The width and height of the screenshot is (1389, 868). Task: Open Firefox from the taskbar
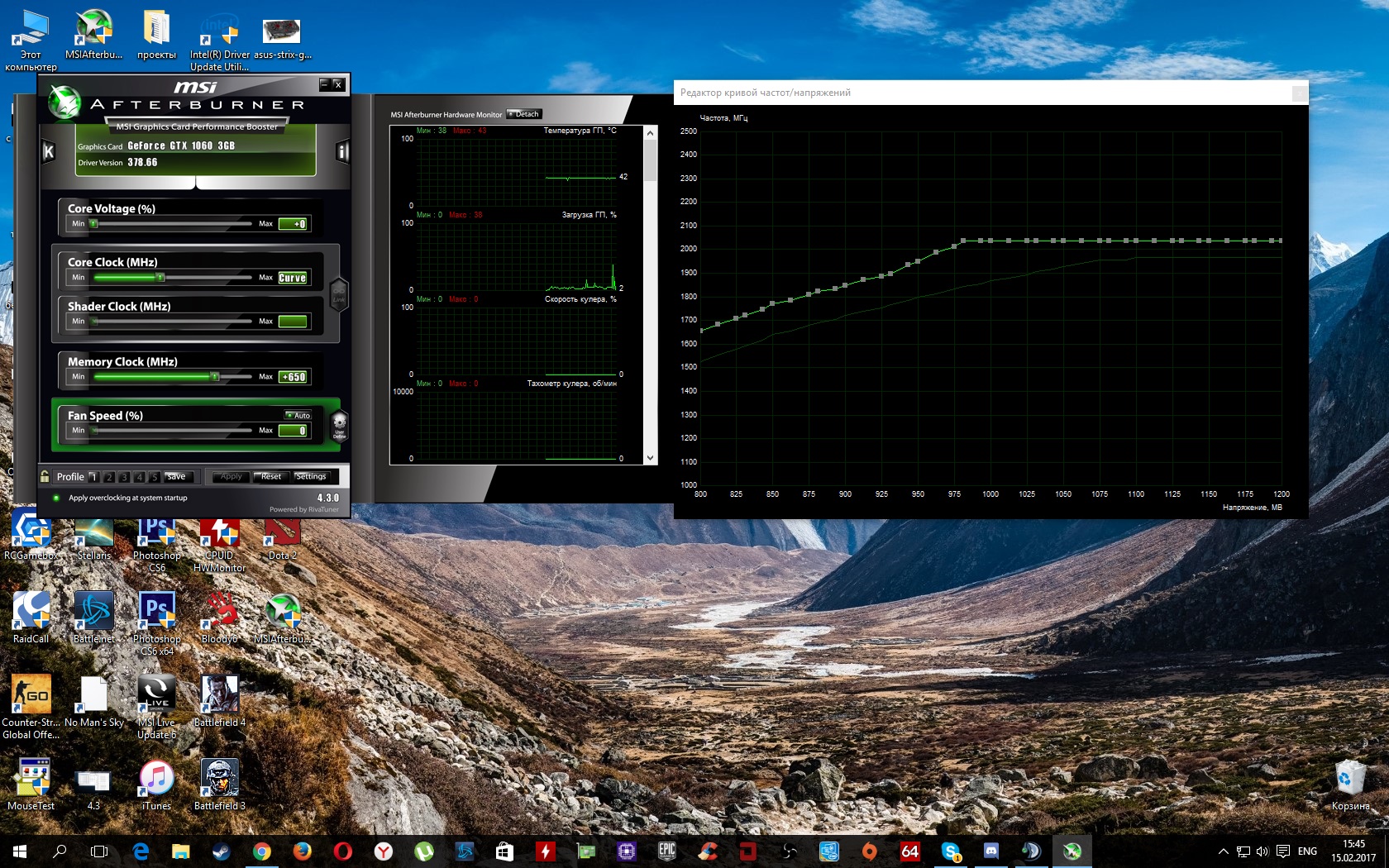click(302, 851)
